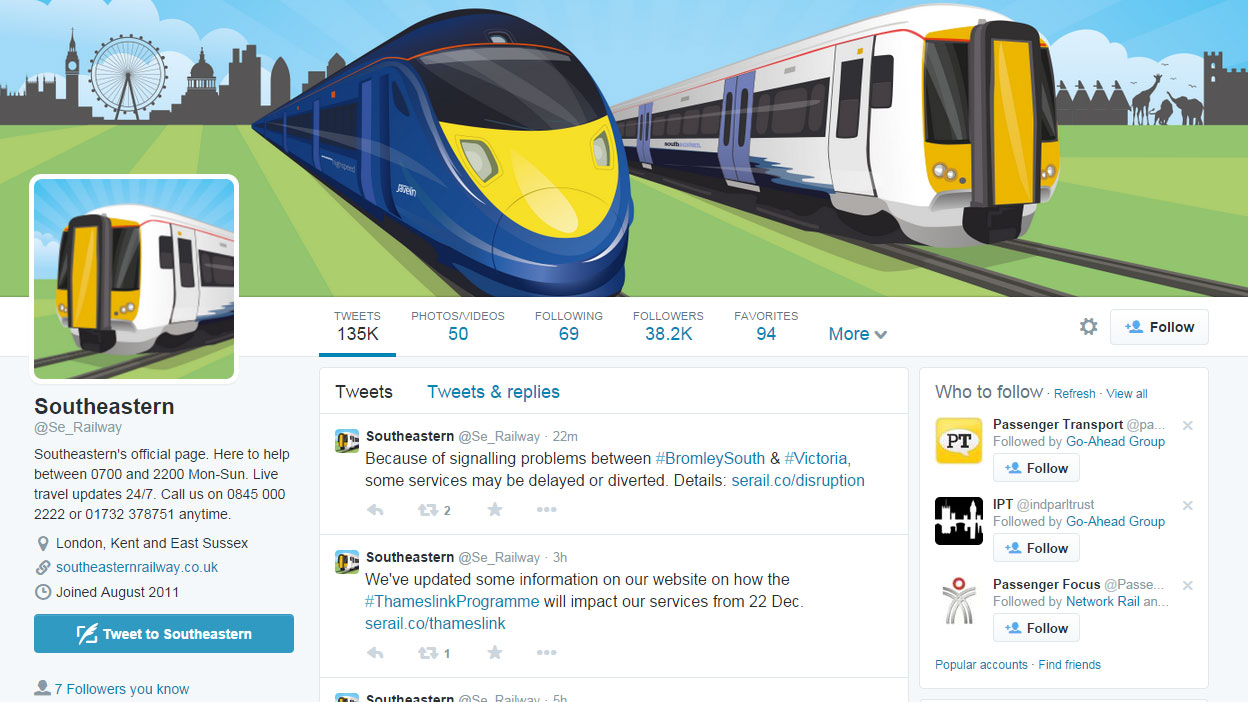Open the southeasternrailway.co.uk link
Viewport: 1248px width, 702px height.
click(x=137, y=567)
